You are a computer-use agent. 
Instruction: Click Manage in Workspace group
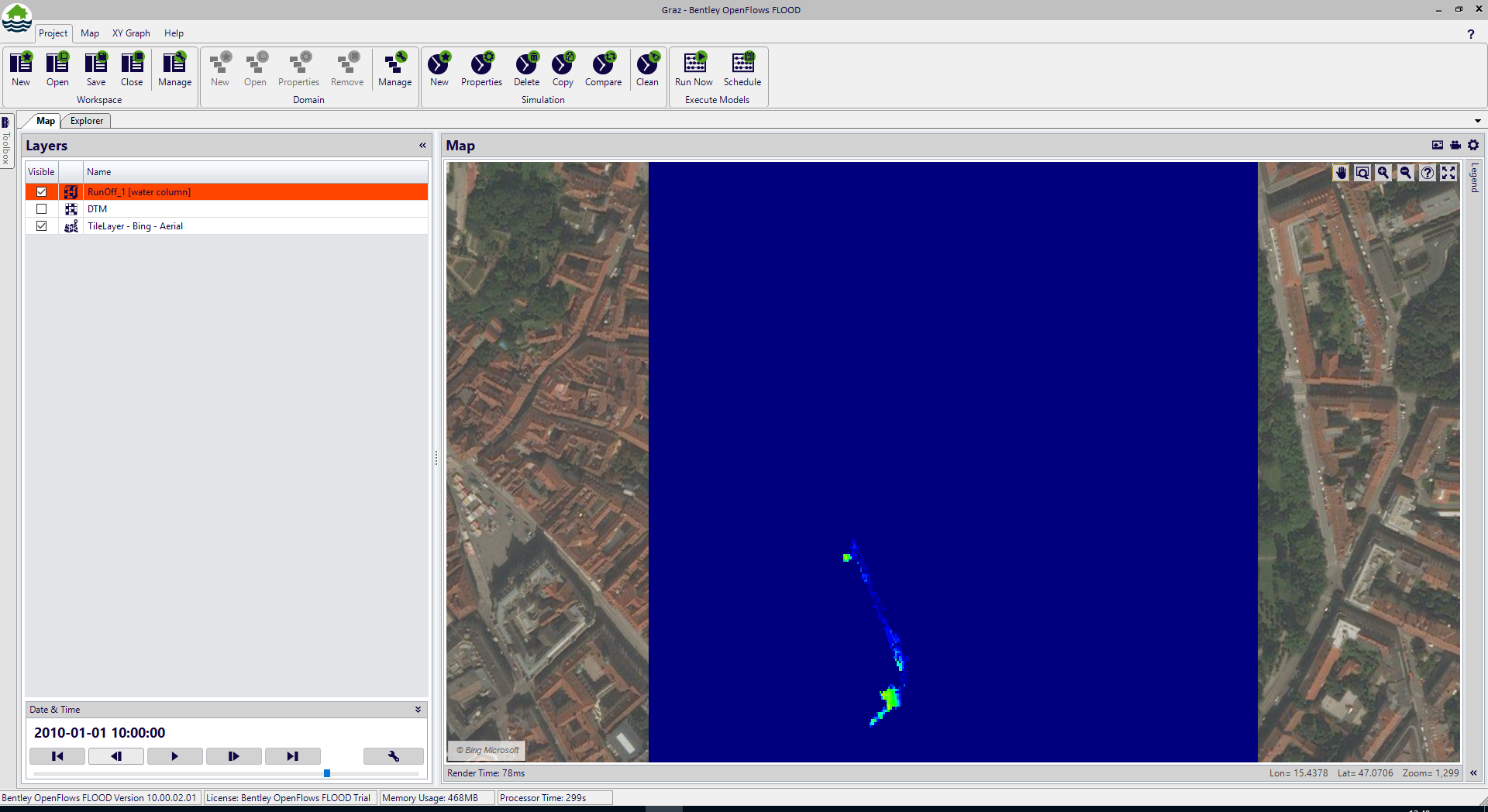click(x=174, y=69)
